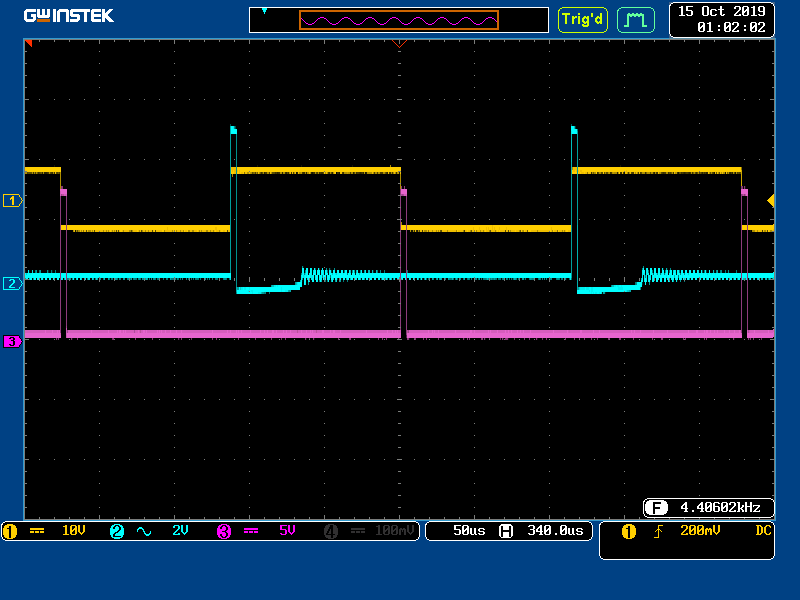Click the channel 3 DC coupling symbol
Screen dimensions: 800x600
251,531
